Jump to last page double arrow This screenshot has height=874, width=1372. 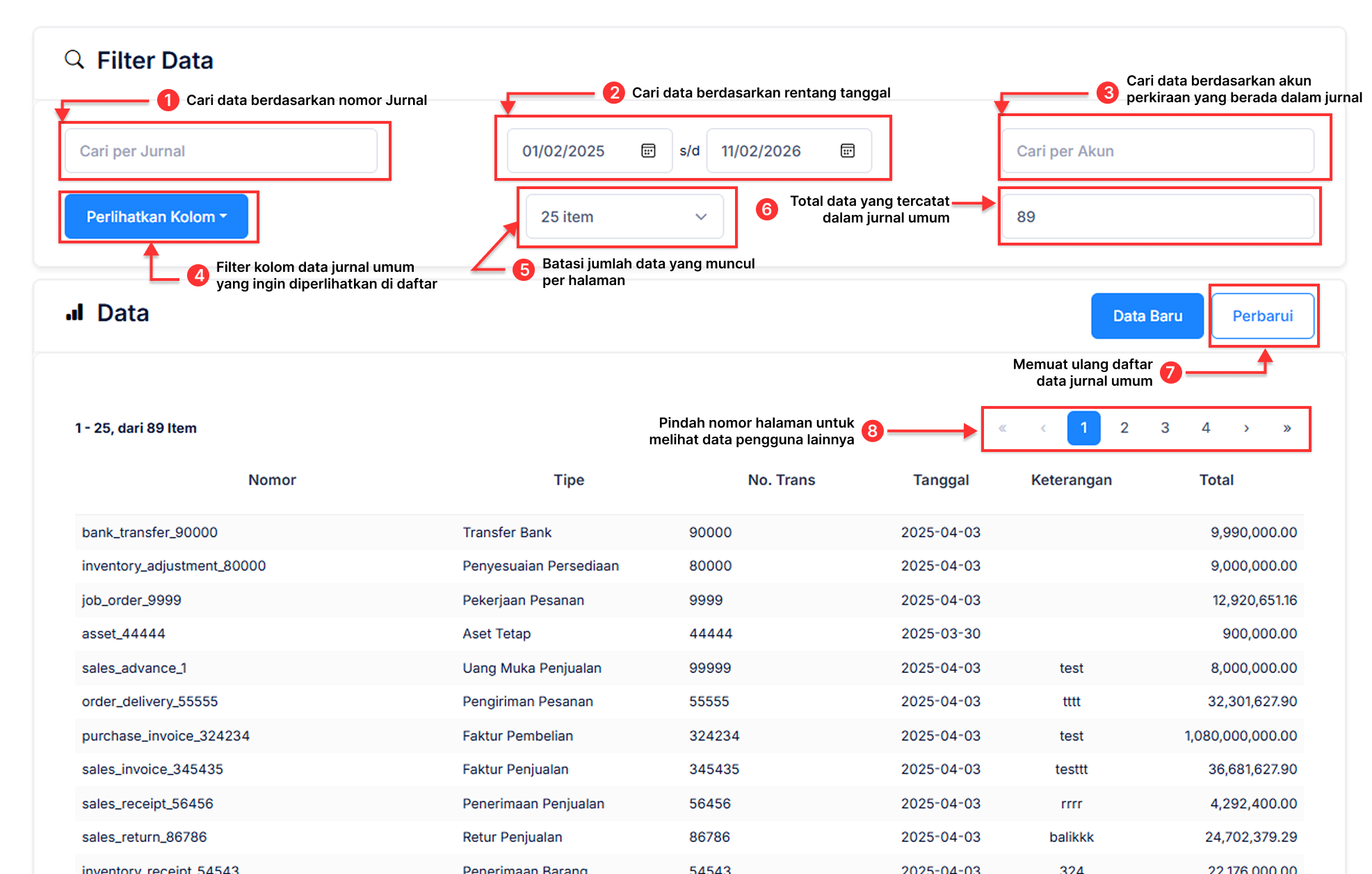[x=1286, y=428]
